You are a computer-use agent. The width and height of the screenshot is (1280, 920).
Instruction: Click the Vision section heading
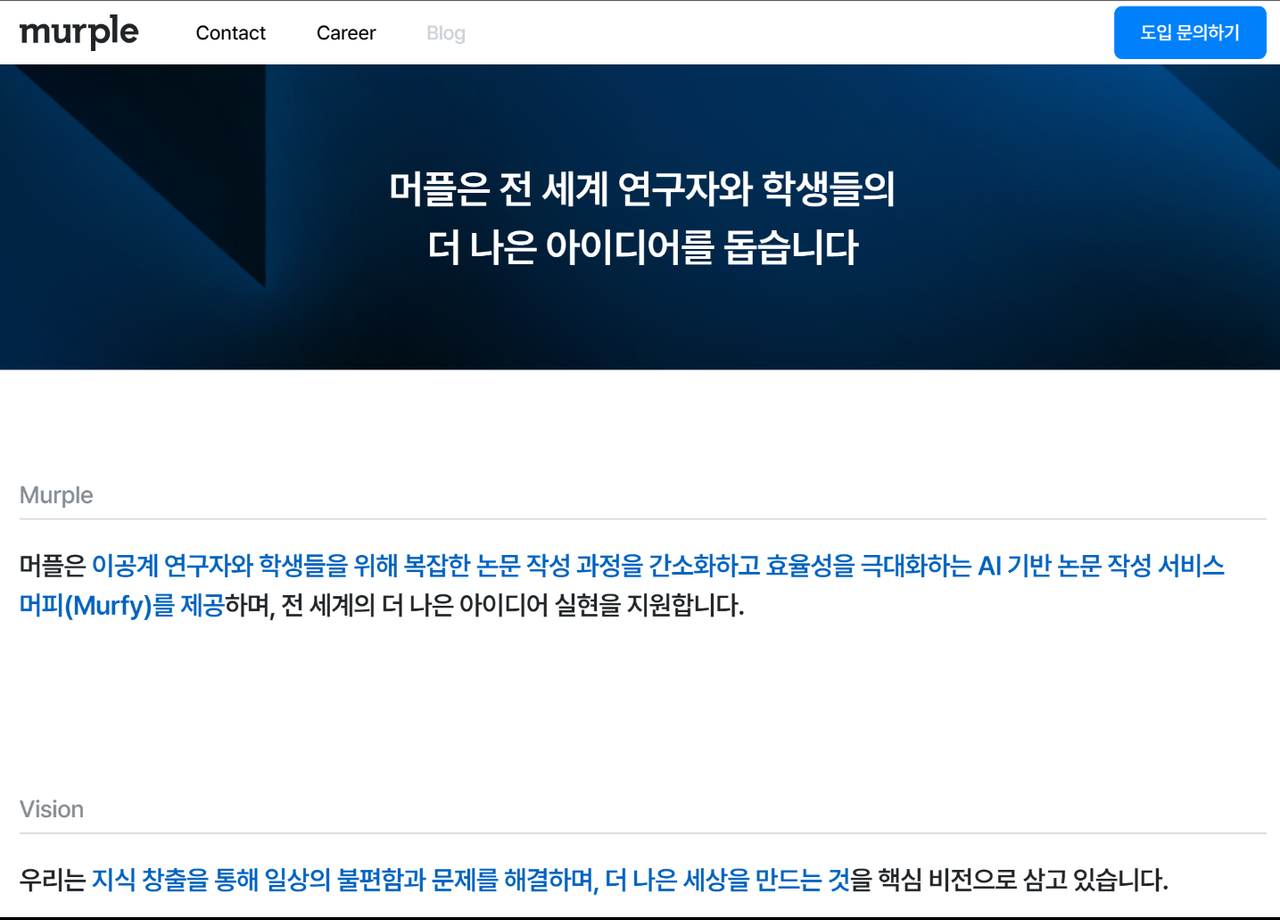coord(52,809)
